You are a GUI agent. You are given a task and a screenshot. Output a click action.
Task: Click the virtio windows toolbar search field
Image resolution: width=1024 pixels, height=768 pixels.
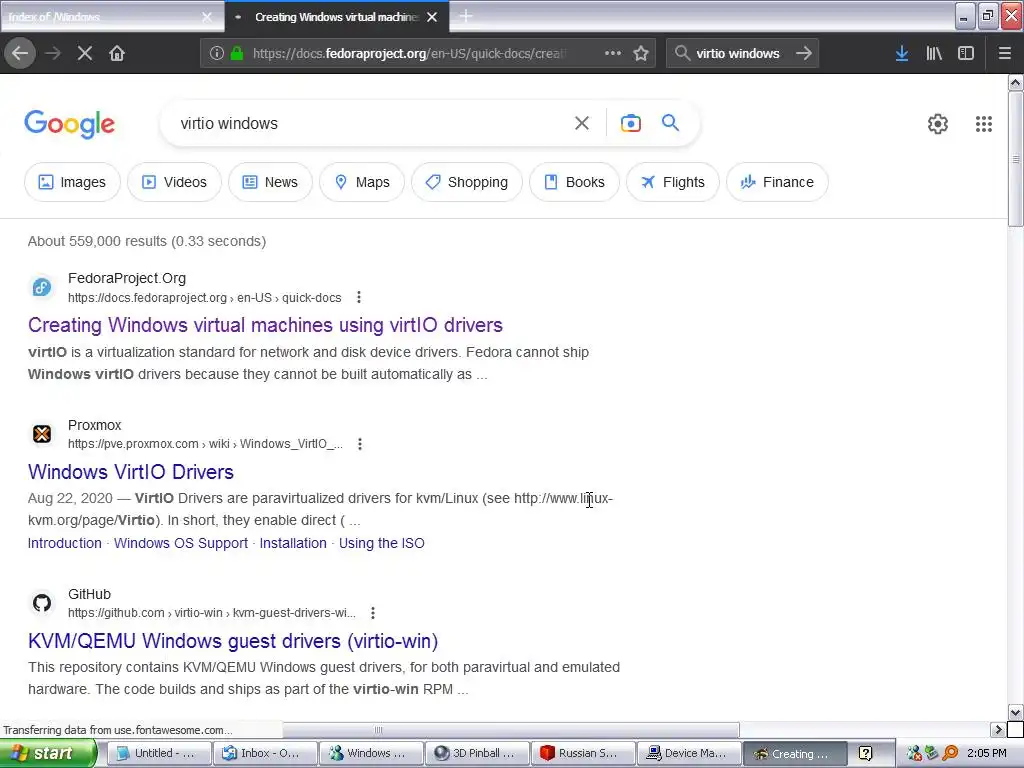click(x=738, y=53)
